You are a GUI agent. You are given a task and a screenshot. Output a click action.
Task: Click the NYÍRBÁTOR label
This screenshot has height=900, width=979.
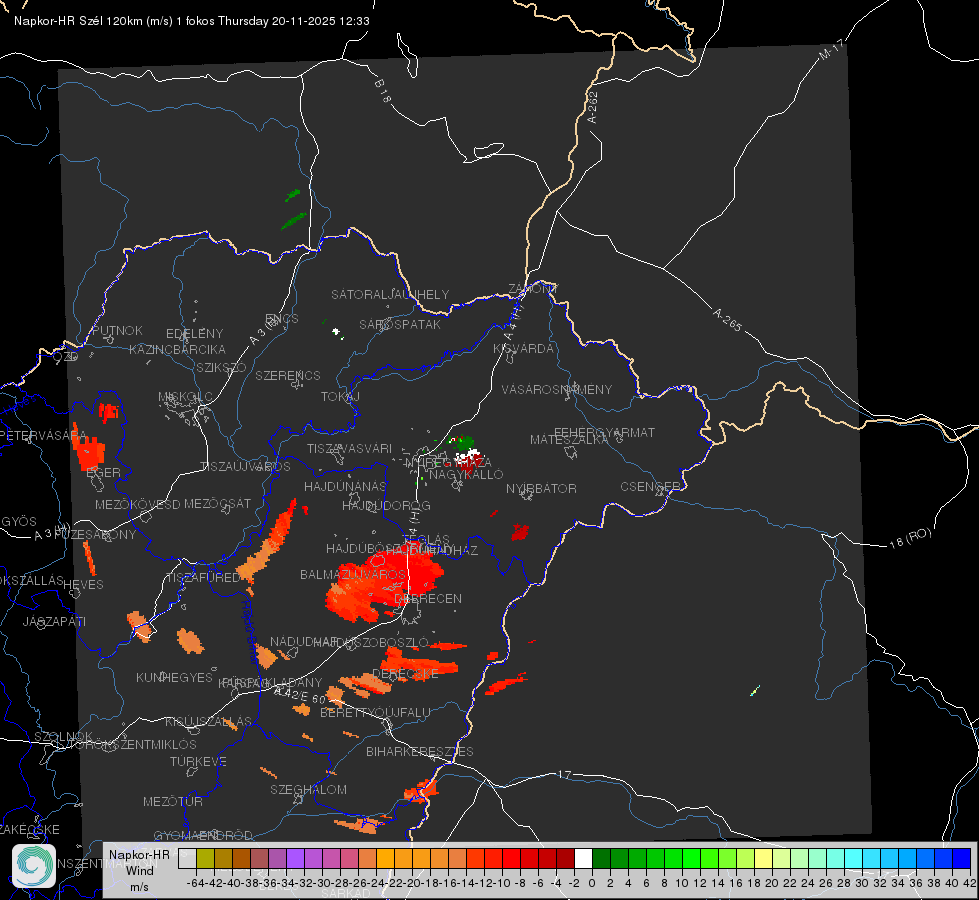tap(541, 488)
